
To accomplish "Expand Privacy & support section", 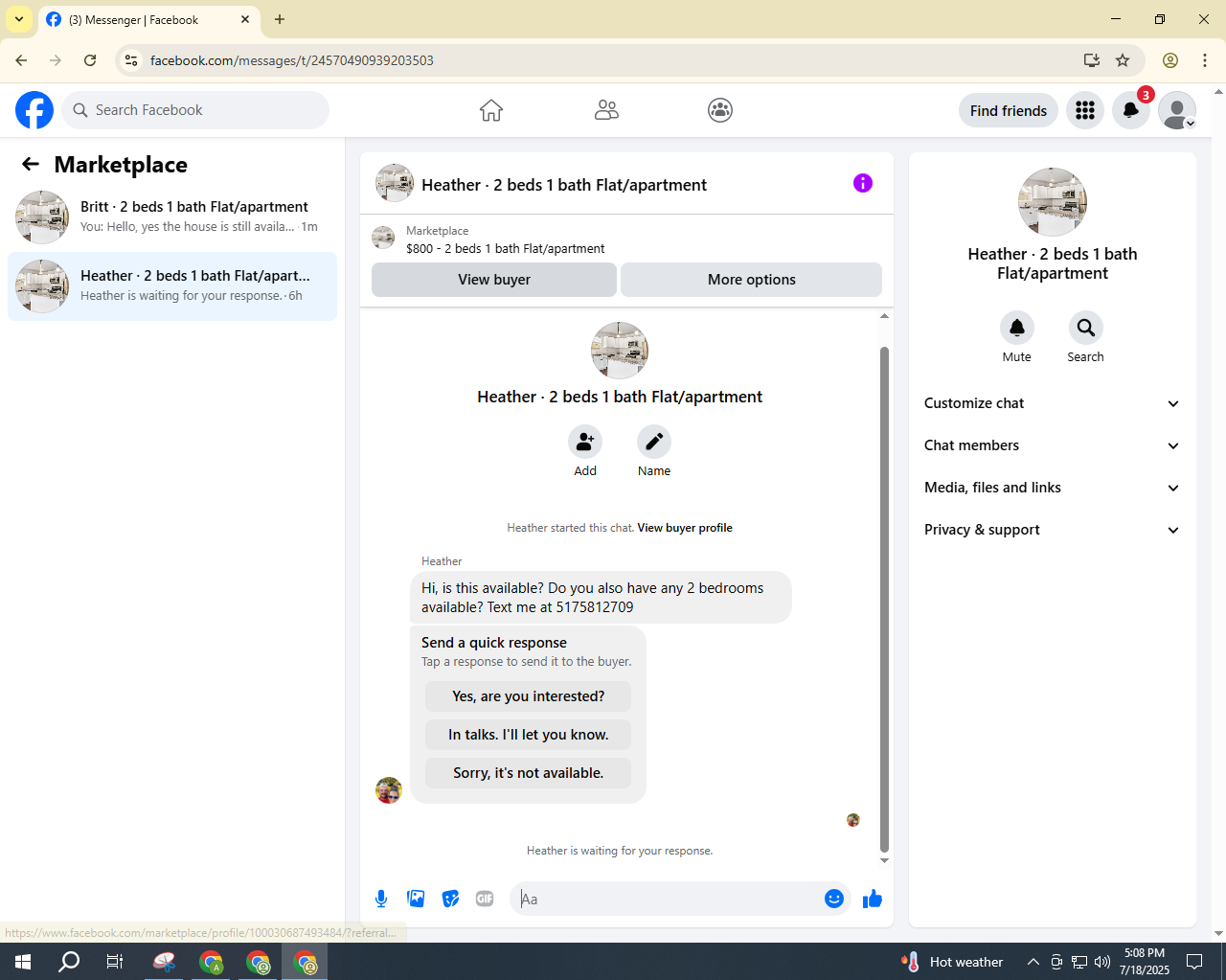I will tap(1052, 530).
